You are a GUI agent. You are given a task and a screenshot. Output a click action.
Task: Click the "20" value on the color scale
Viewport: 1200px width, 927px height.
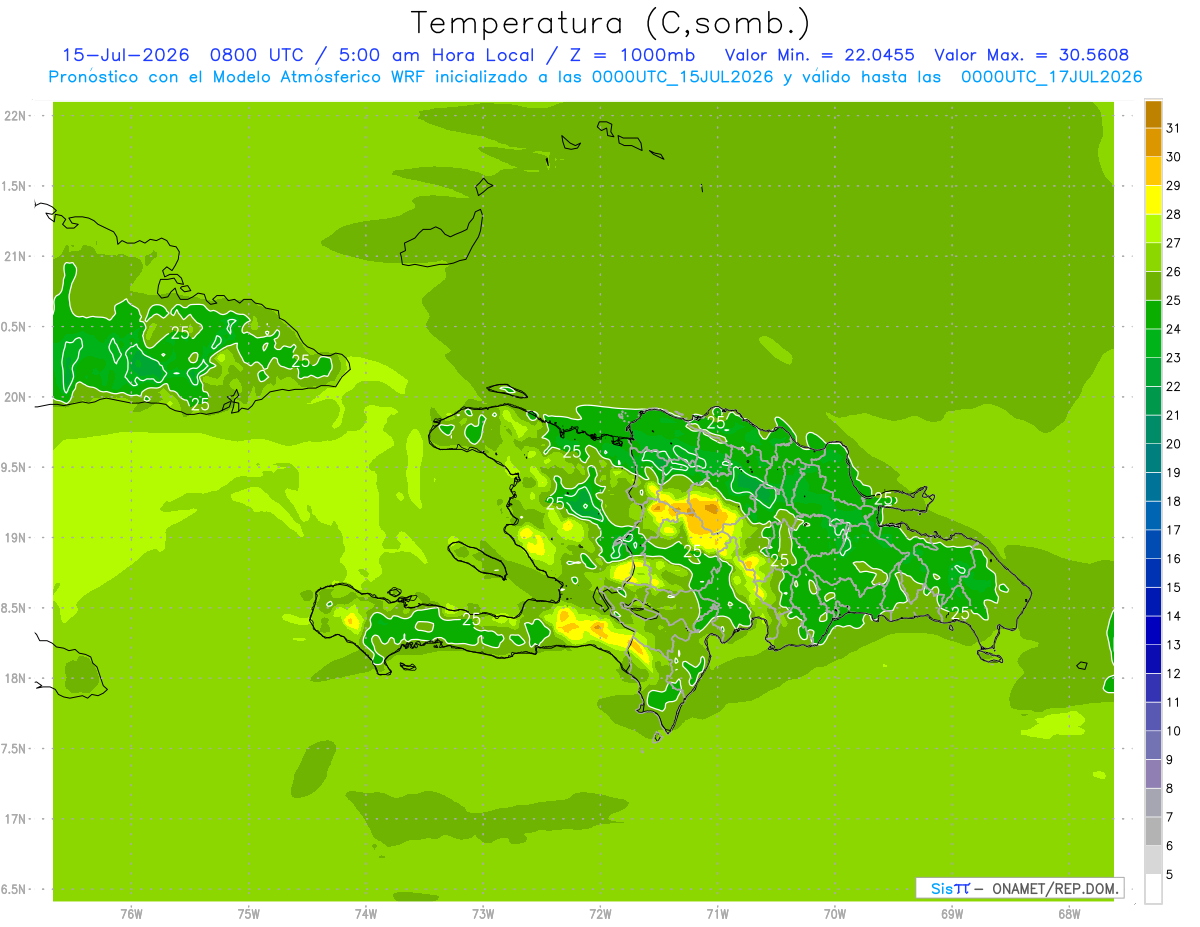[1174, 444]
